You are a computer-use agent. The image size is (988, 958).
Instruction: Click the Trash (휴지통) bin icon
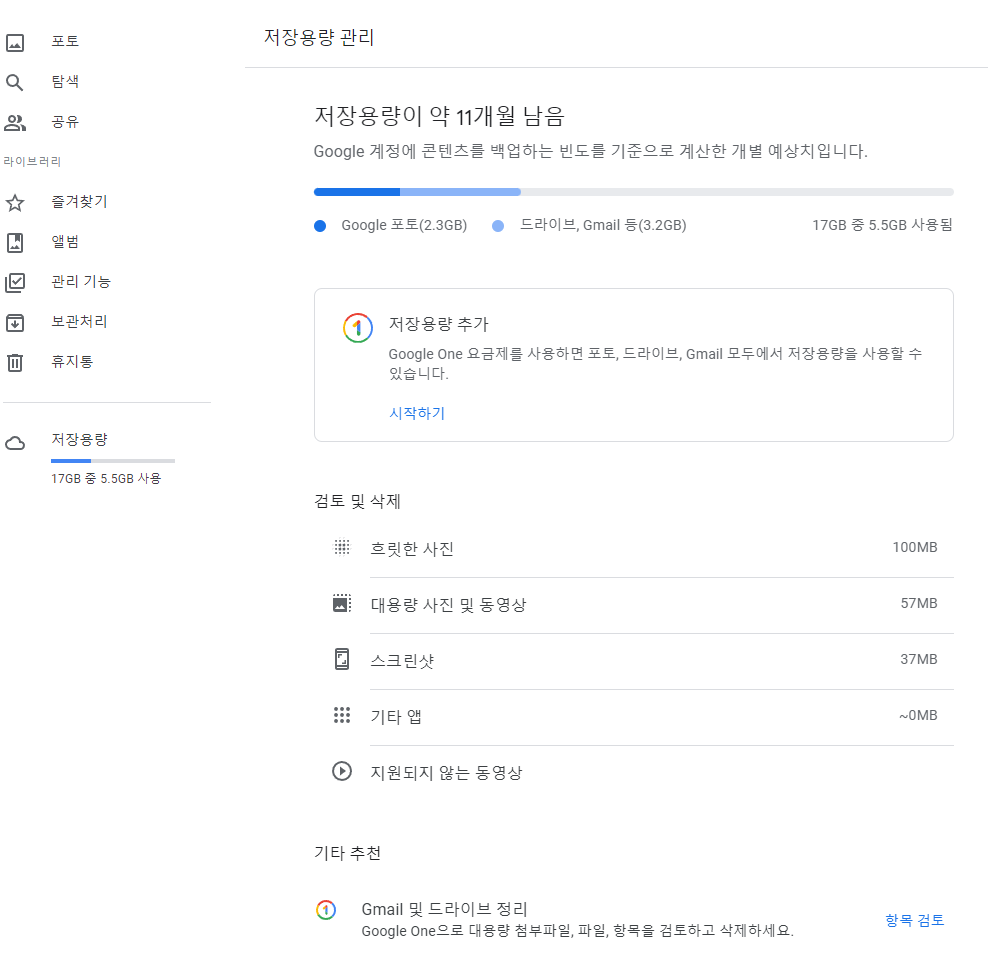click(x=14, y=362)
